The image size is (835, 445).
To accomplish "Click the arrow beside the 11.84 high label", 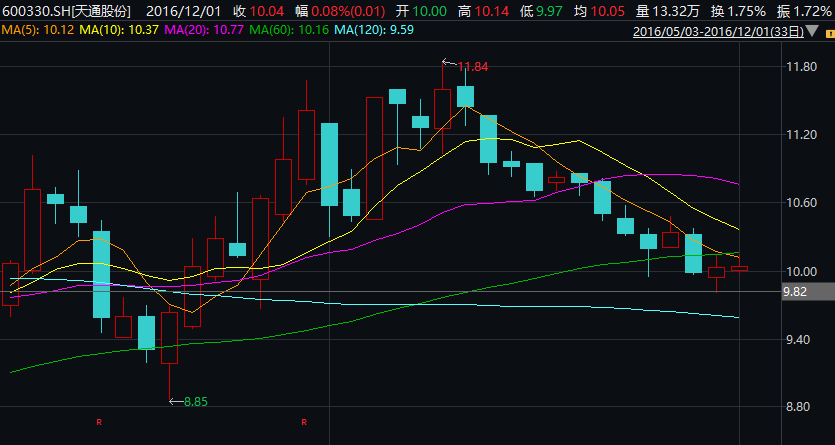I will [449, 65].
